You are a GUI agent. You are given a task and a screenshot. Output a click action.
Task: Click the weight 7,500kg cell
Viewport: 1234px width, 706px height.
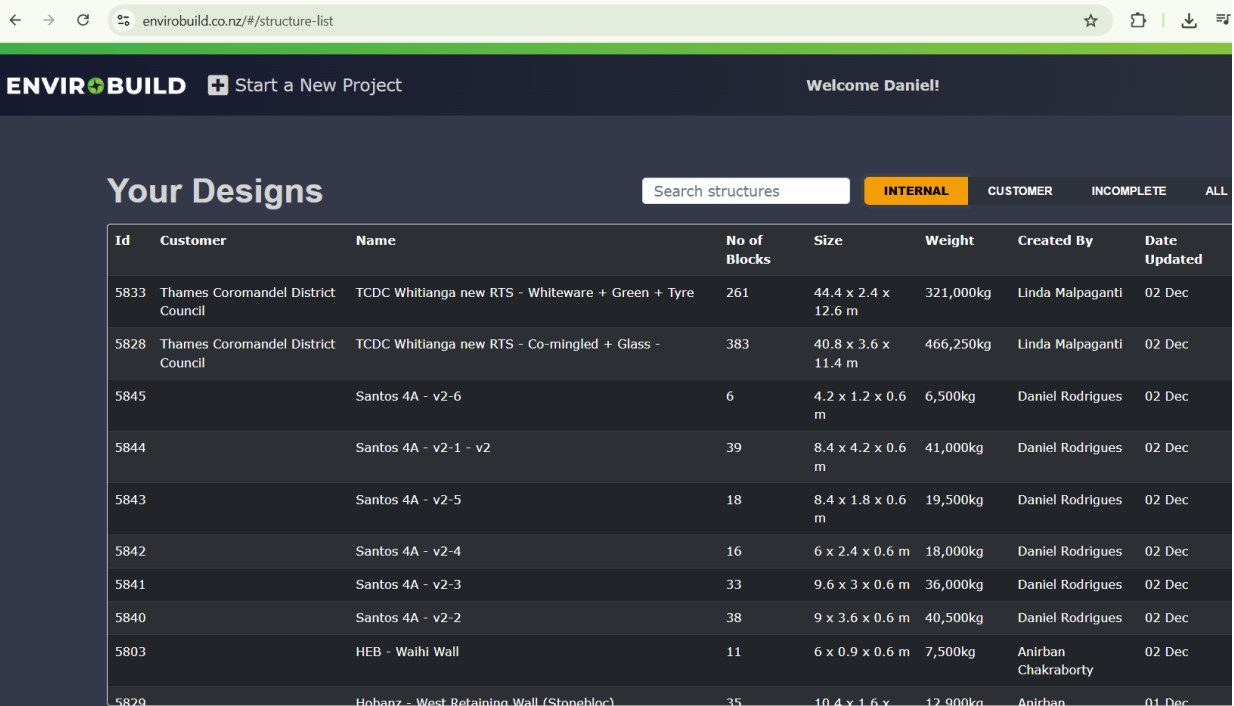coord(950,652)
